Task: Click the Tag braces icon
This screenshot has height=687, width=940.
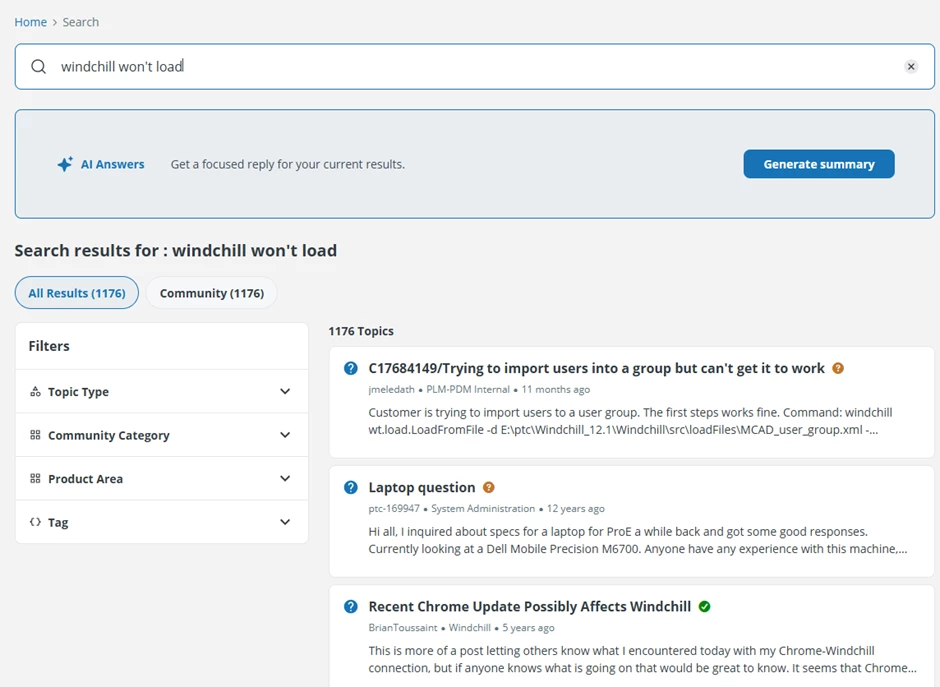Action: (35, 522)
